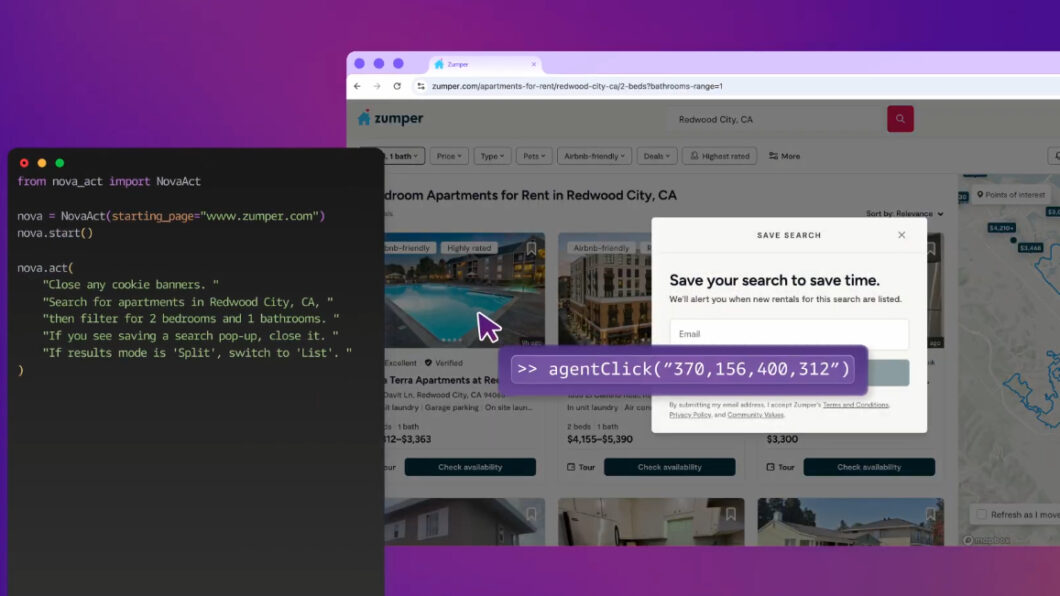Bookmark the Terra Apartments pool listing
Image resolution: width=1060 pixels, height=596 pixels.
(531, 248)
